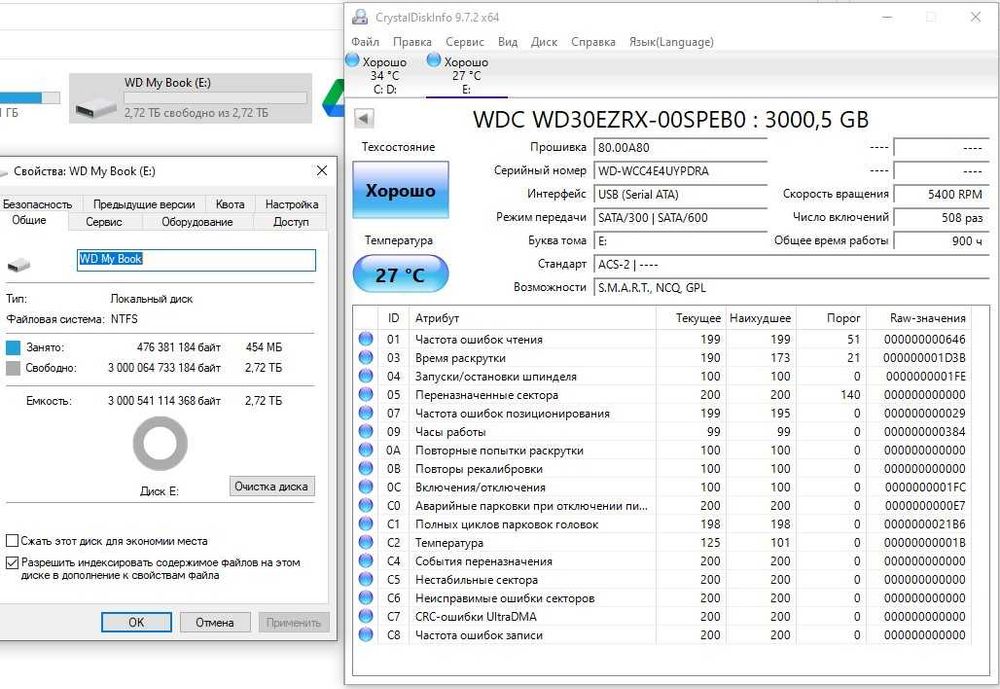Click status icon of attribute 09 row

[365, 431]
